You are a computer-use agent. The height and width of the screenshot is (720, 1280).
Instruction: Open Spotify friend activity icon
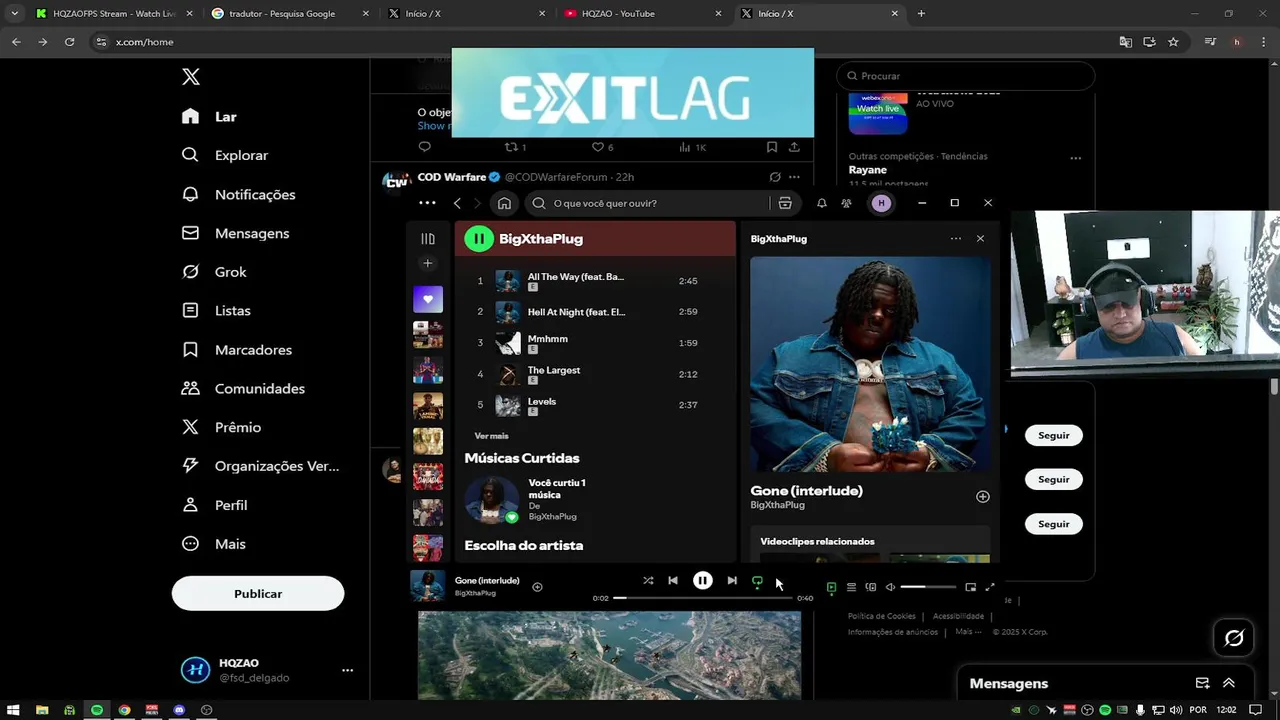point(846,203)
